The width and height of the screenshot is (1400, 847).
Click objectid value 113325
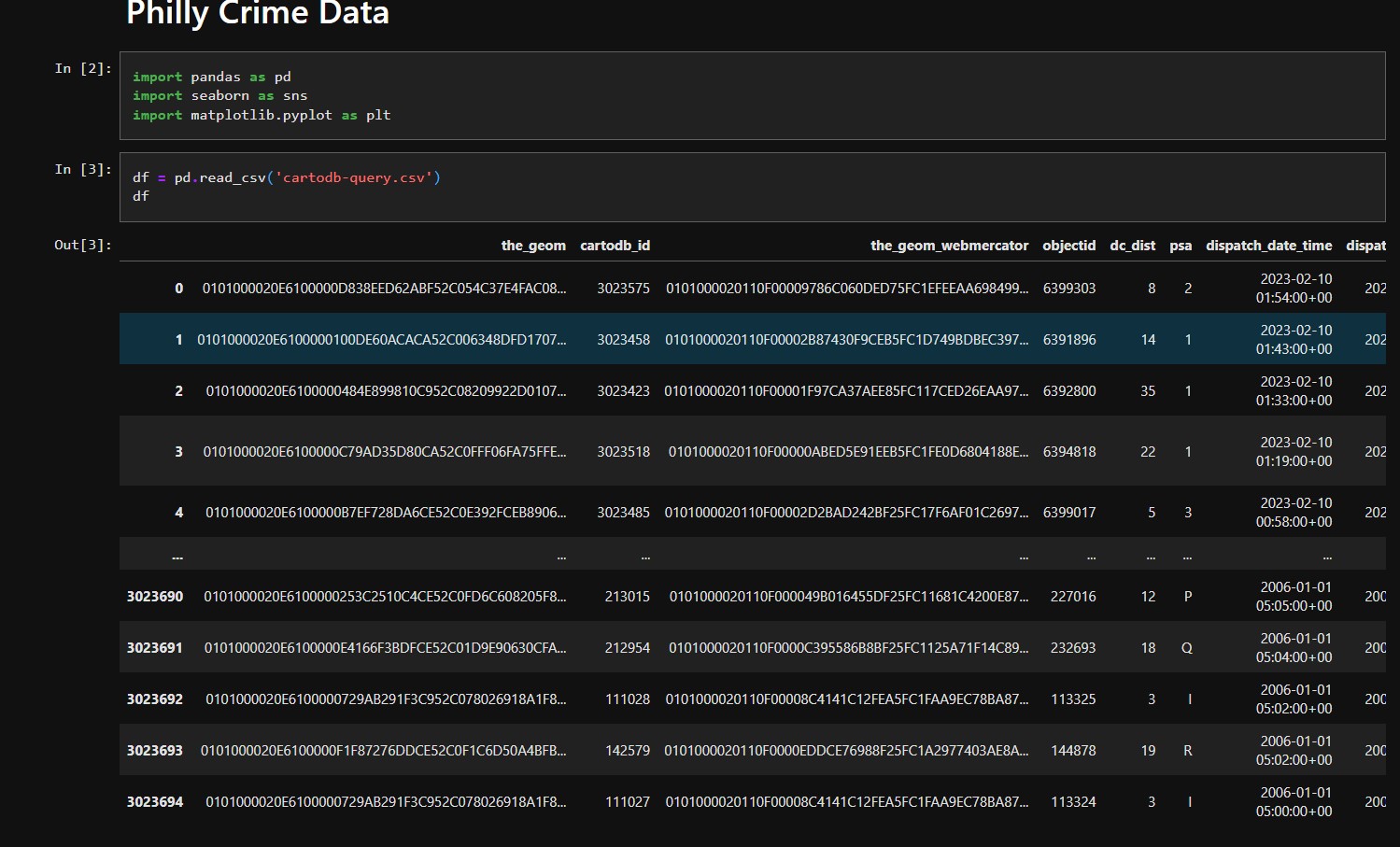(1073, 699)
